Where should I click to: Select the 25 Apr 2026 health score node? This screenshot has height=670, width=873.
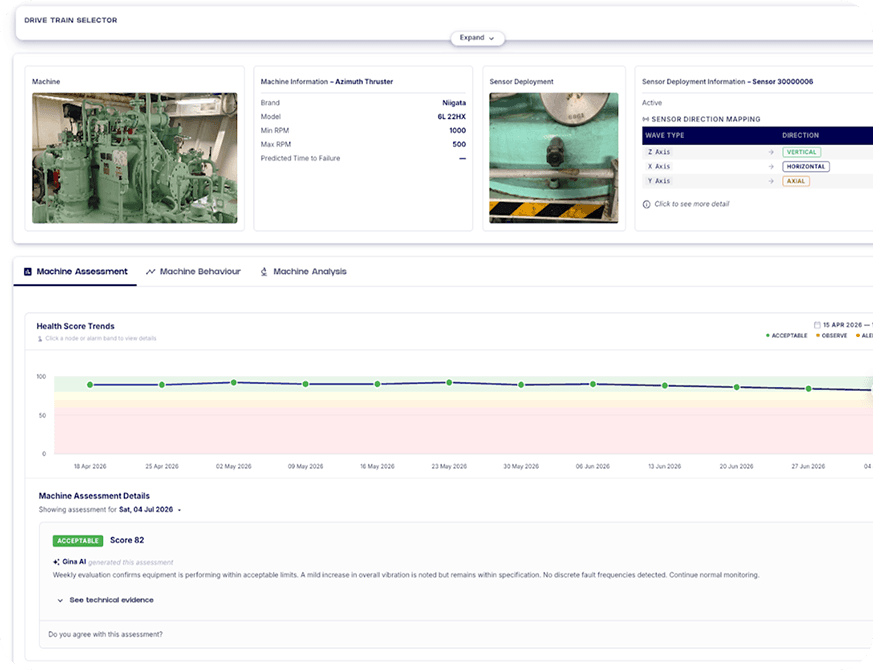click(x=162, y=385)
